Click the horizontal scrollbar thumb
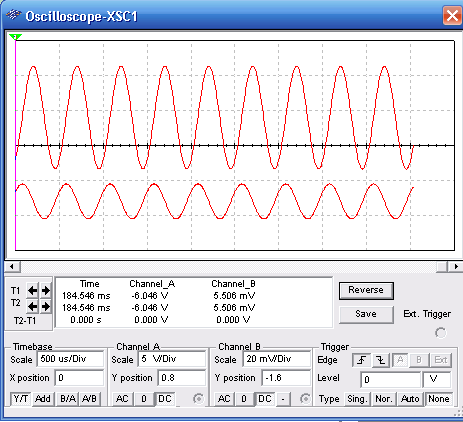 [x=442, y=267]
